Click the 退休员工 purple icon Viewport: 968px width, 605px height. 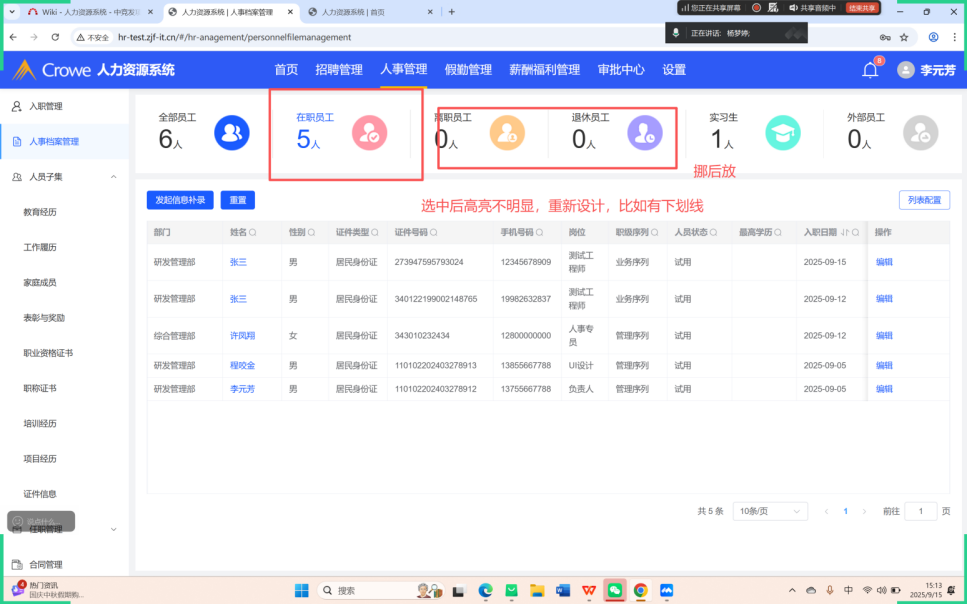(644, 132)
